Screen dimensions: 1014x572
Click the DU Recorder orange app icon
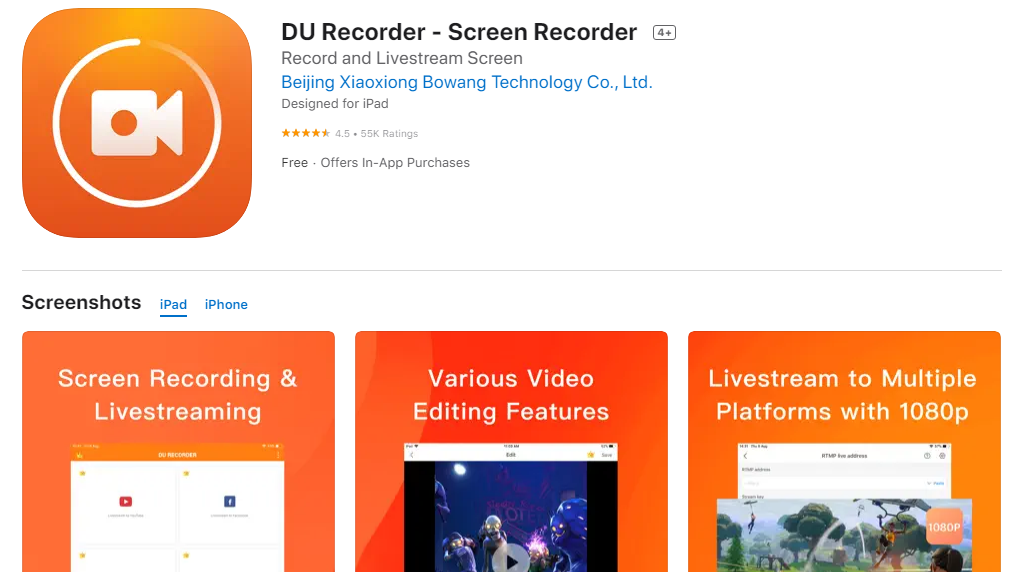[x=136, y=123]
